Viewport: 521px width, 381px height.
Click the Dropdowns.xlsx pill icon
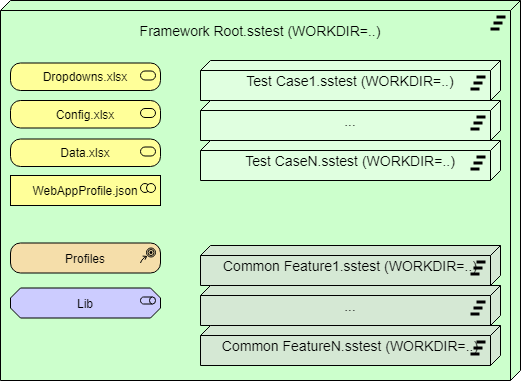[x=148, y=76]
